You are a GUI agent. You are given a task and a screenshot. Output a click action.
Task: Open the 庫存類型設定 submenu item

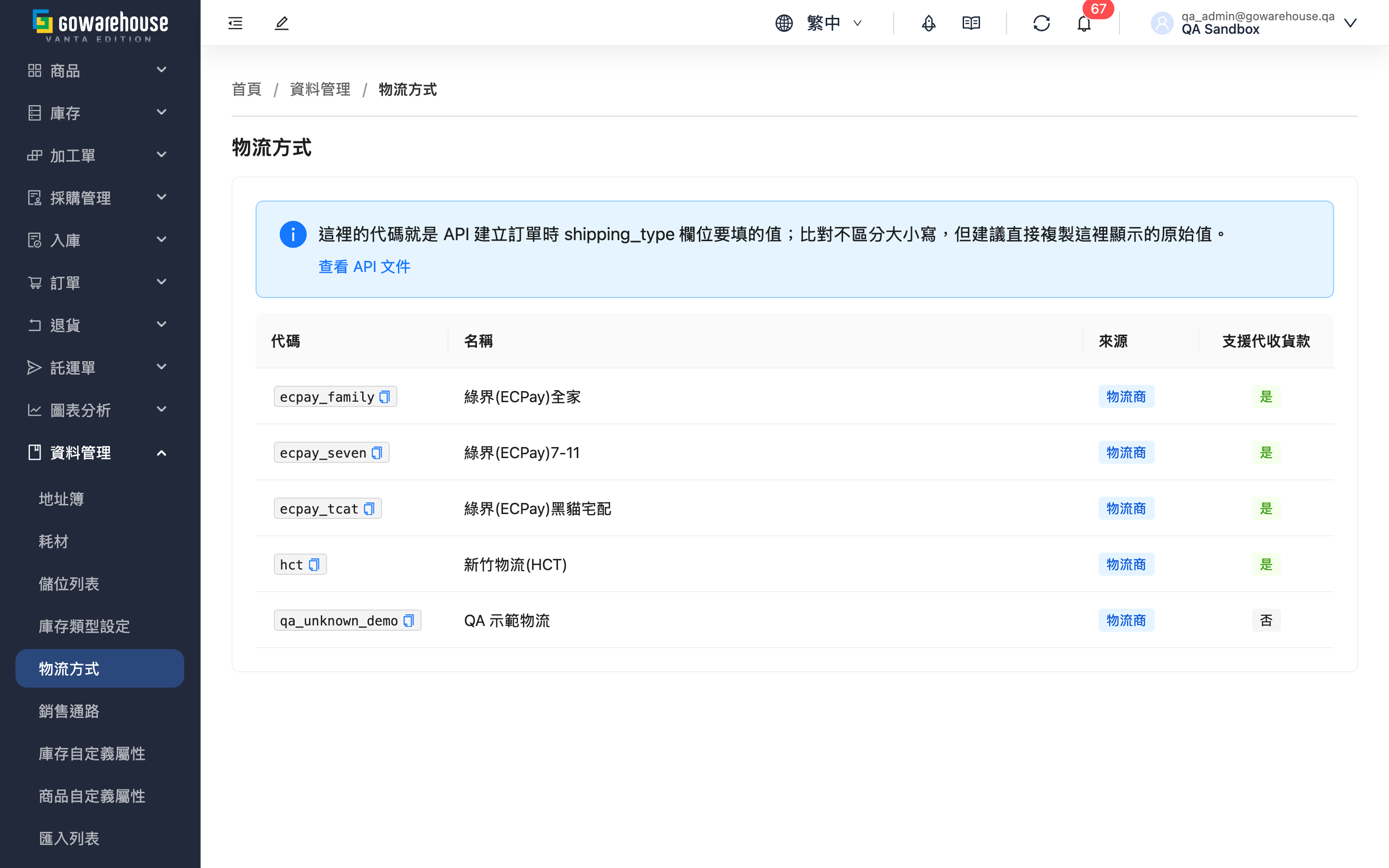tap(100, 626)
